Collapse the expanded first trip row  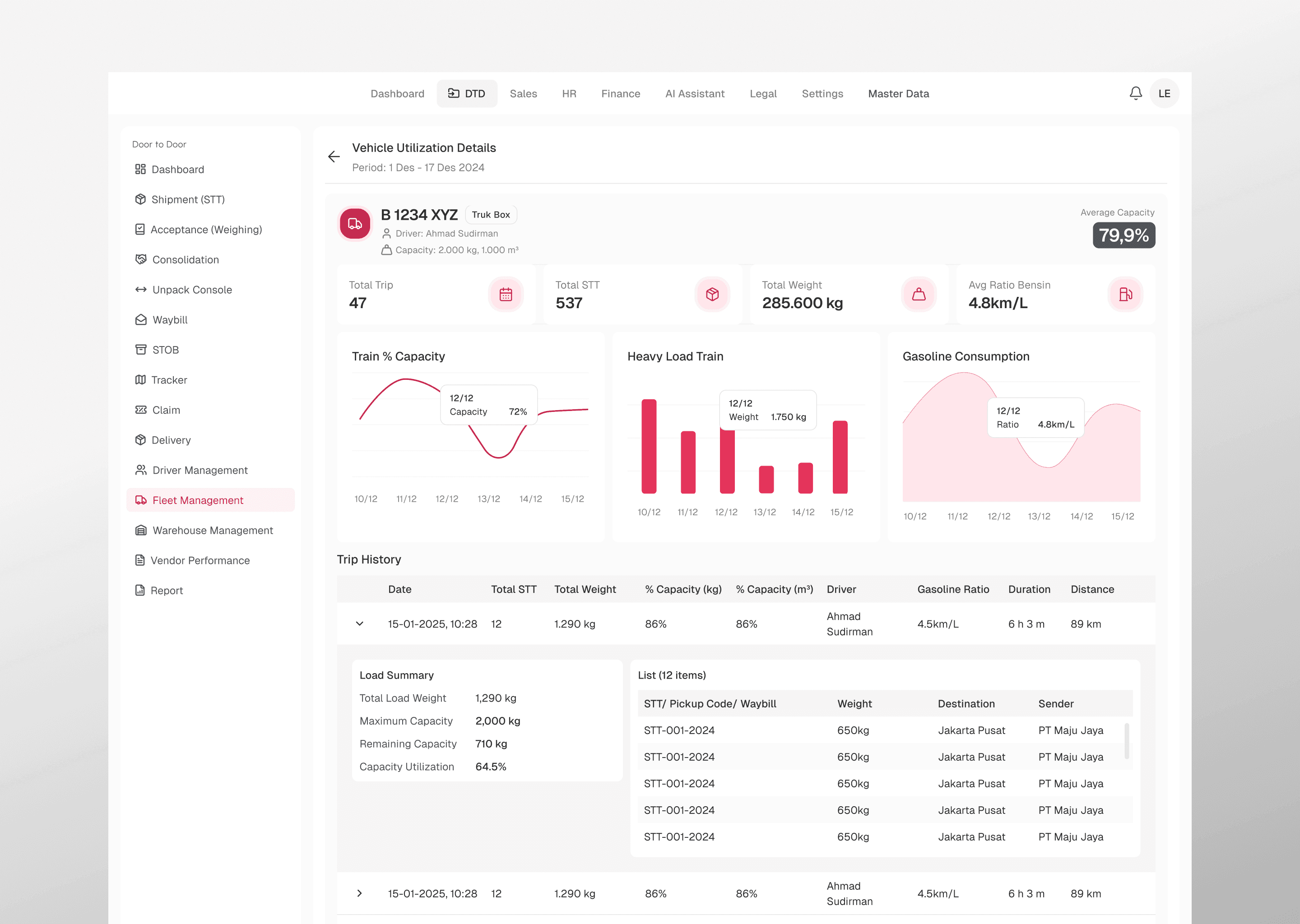point(359,624)
